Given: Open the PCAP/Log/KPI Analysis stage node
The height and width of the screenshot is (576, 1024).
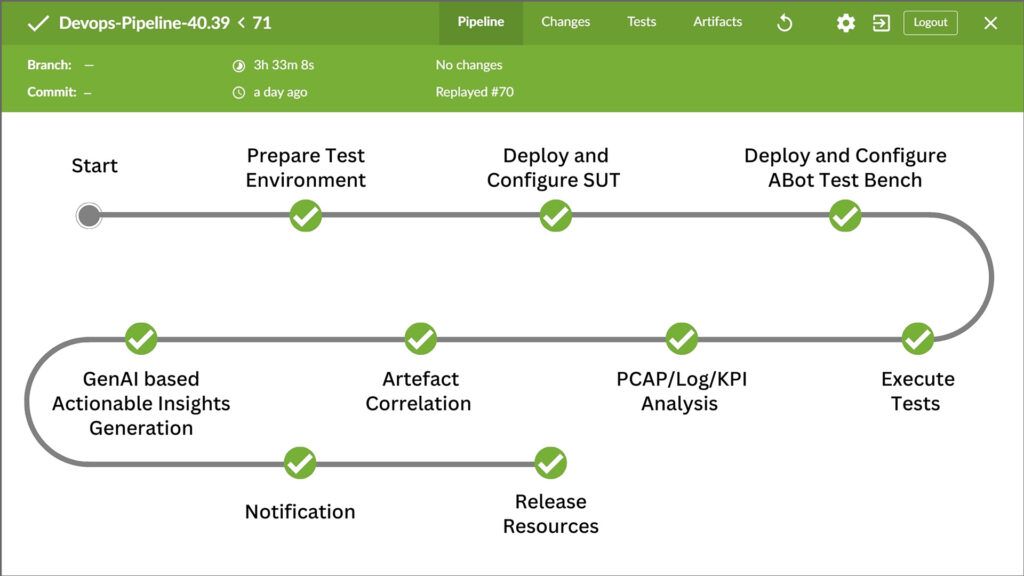Looking at the screenshot, I should click(682, 338).
